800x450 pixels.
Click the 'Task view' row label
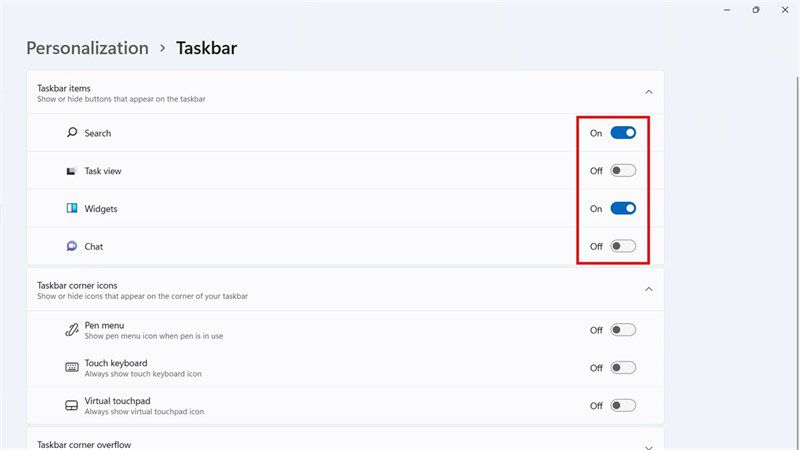pos(103,171)
